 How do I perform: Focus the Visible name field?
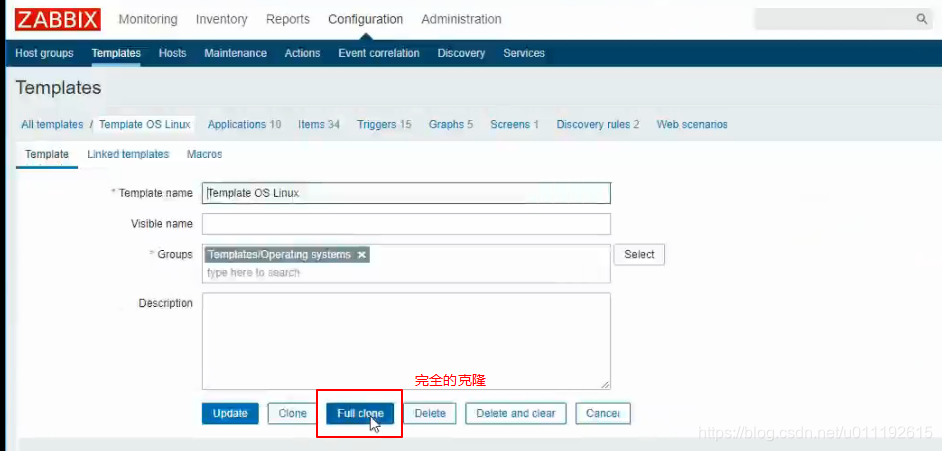[406, 224]
